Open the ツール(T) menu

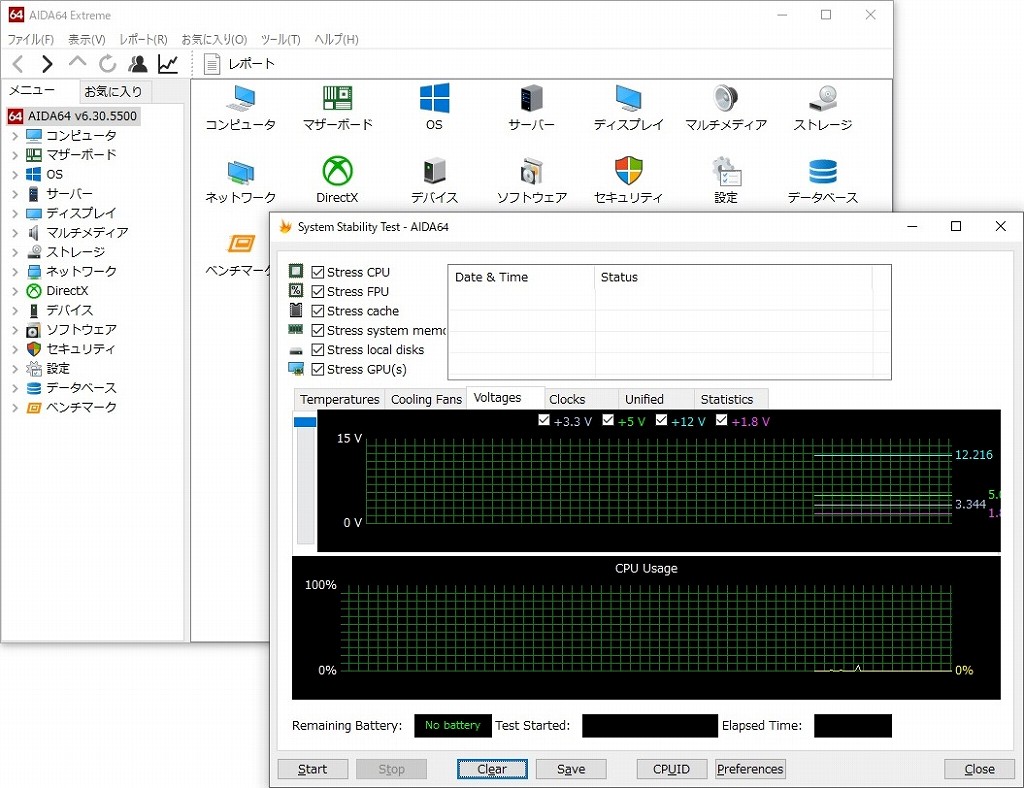280,40
